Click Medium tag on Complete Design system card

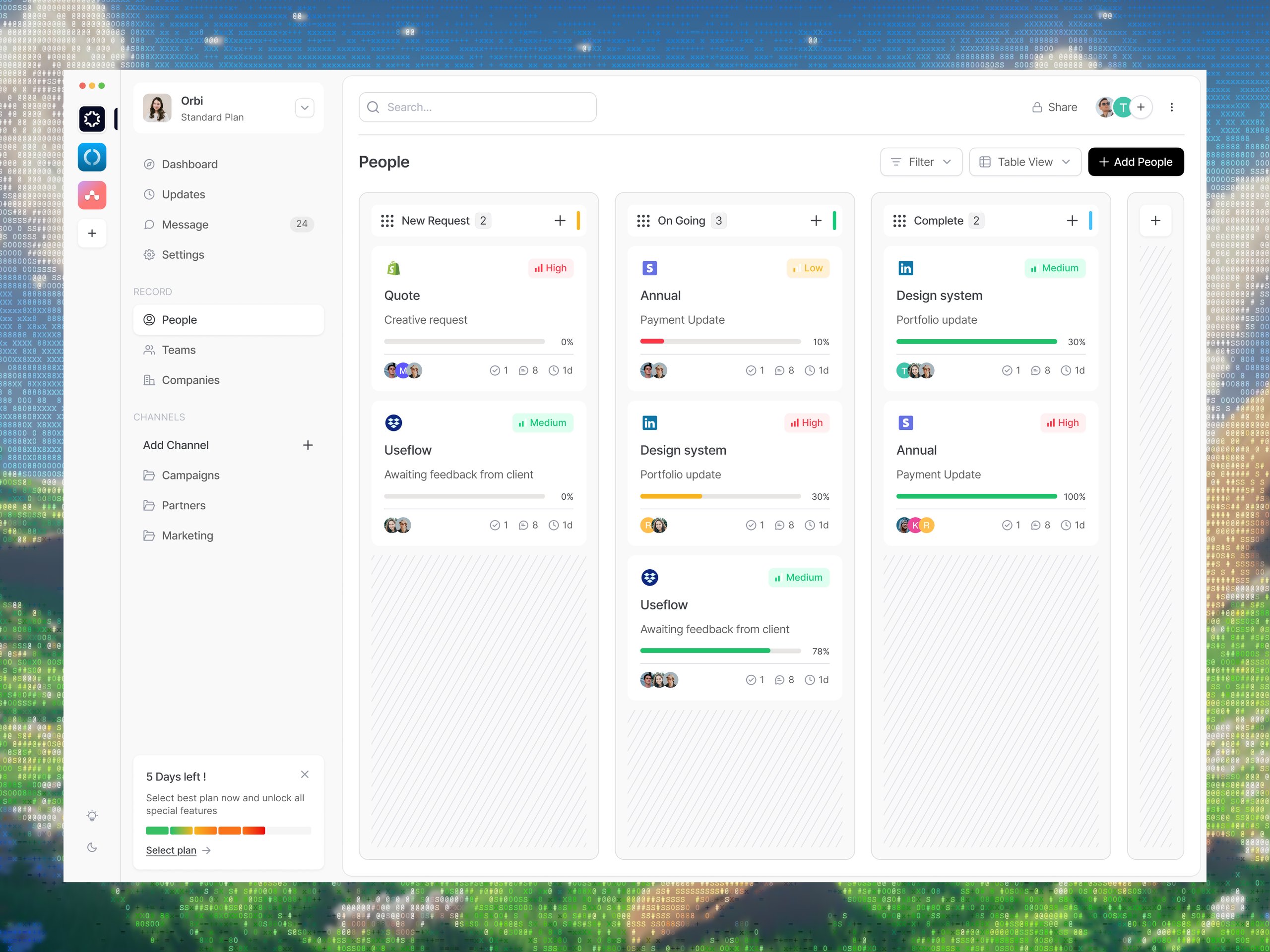[1055, 268]
